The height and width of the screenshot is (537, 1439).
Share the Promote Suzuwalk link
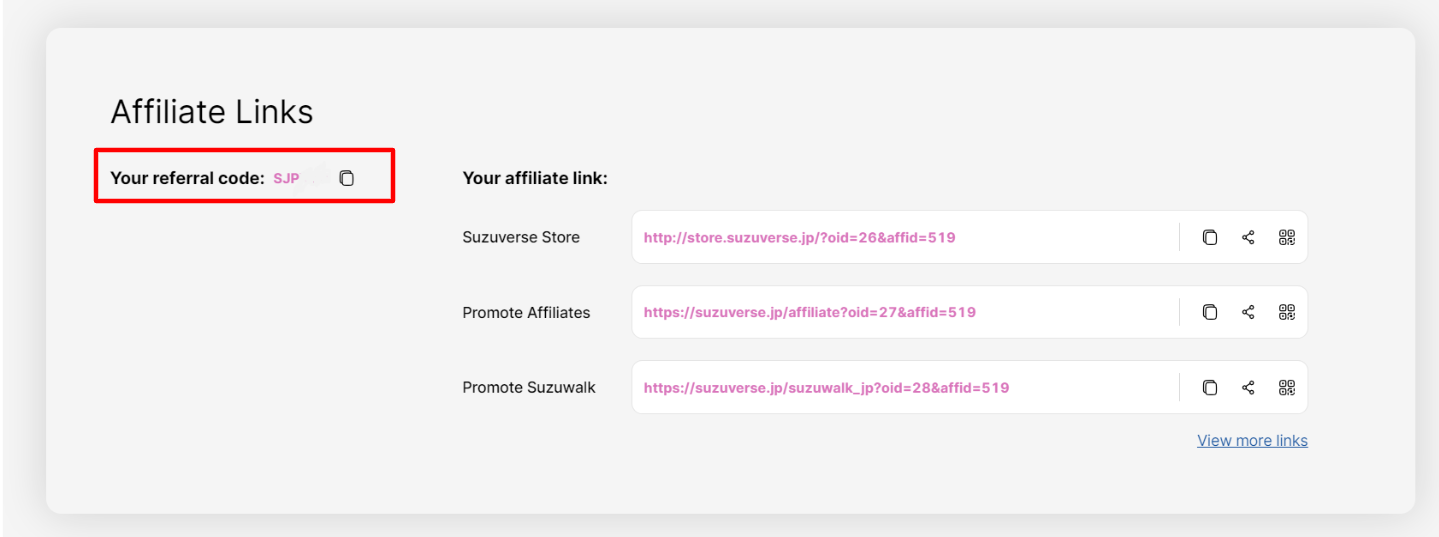coord(1248,387)
